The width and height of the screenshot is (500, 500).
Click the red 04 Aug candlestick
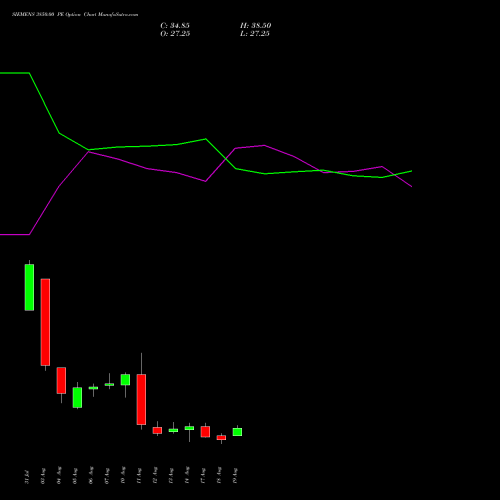(x=61, y=380)
